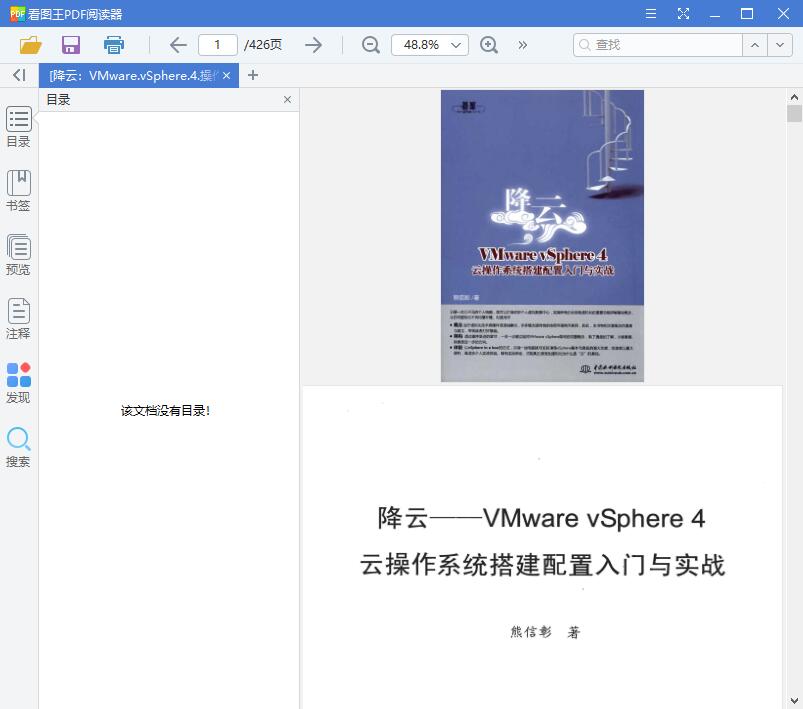Viewport: 803px width, 709px height.
Task: Close the 降云 VMware.vSphere.4 document tab
Action: (226, 76)
